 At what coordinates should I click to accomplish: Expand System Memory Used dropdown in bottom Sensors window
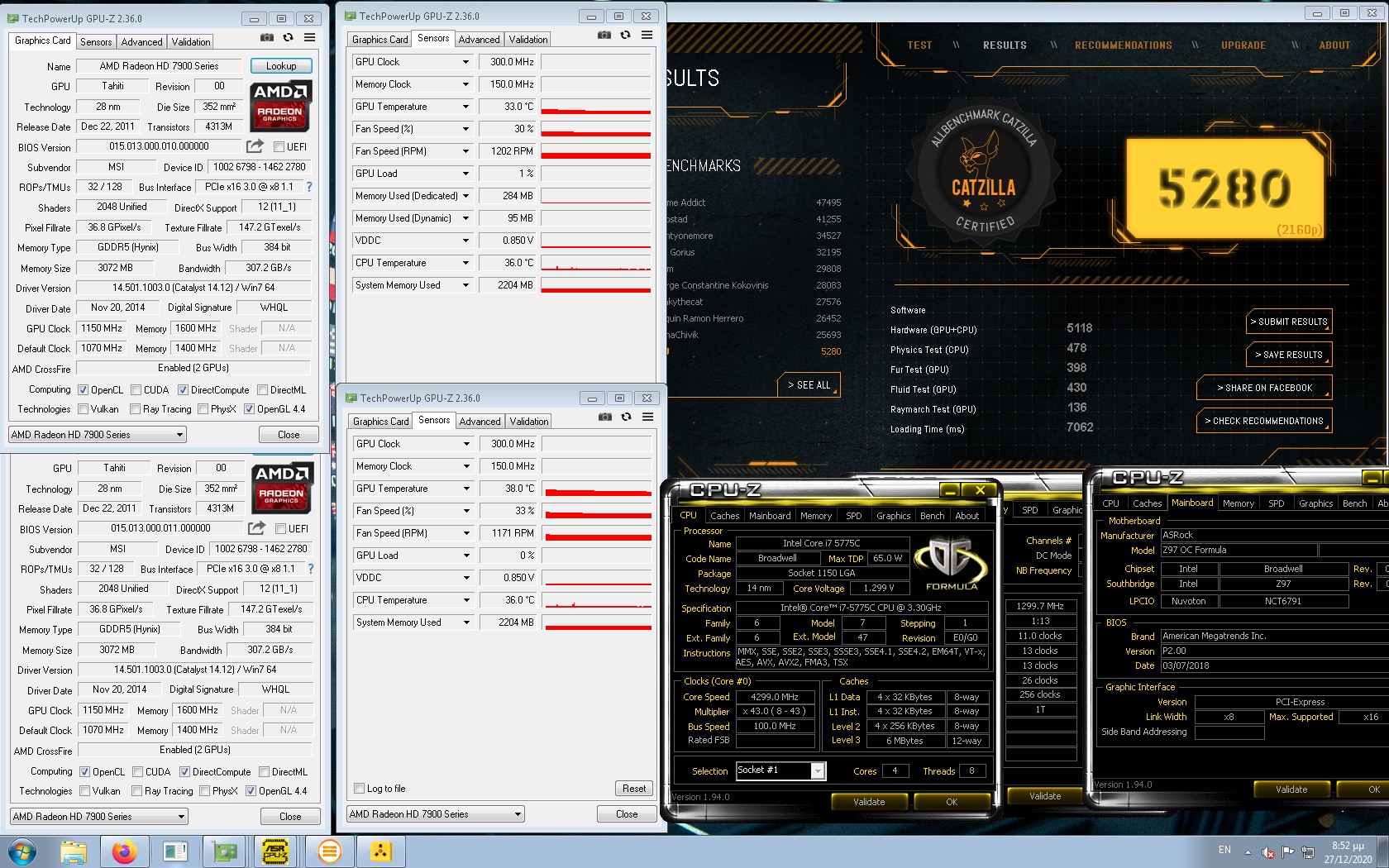(x=466, y=622)
